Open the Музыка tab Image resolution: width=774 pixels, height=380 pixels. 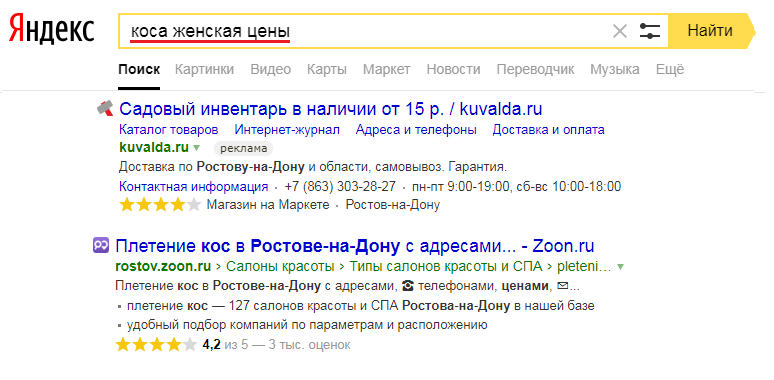tap(615, 69)
